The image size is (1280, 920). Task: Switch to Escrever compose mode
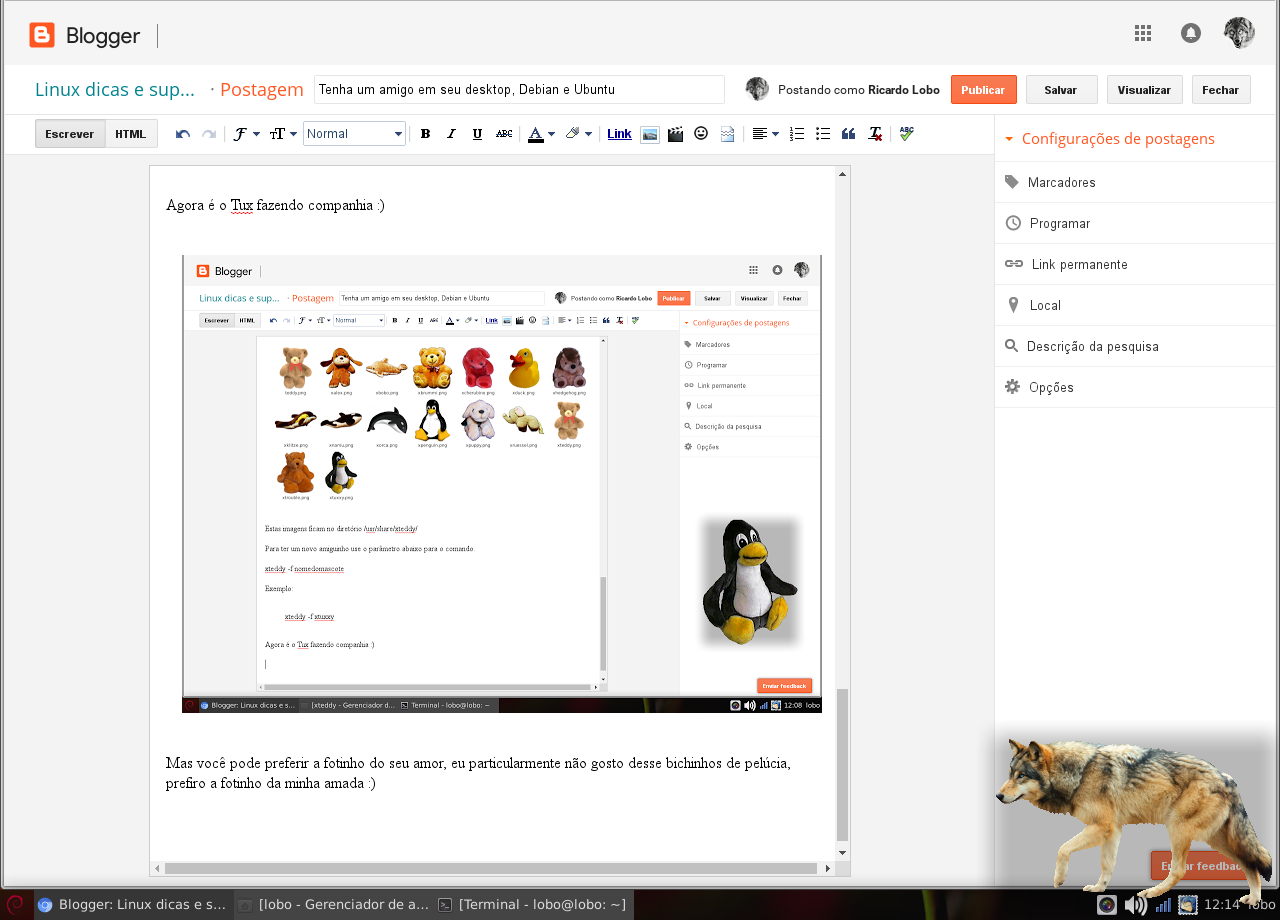[x=70, y=134]
